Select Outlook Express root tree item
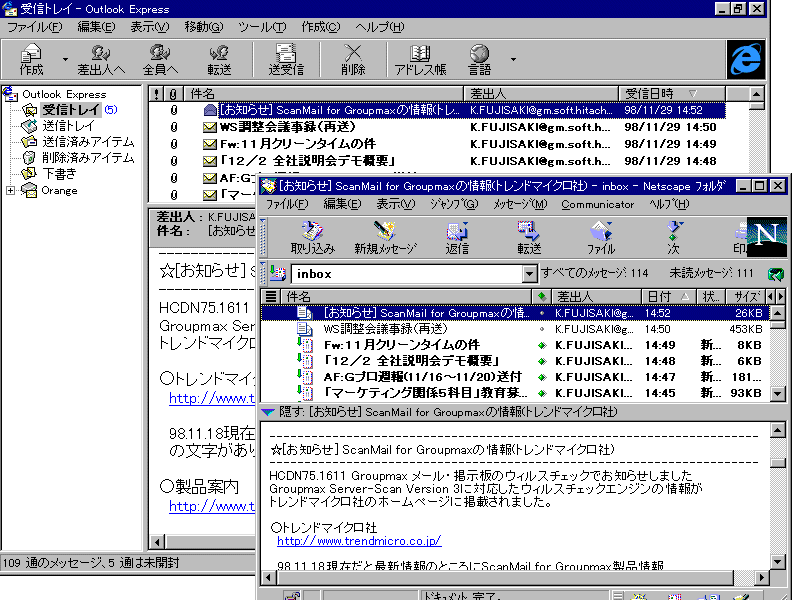The height and width of the screenshot is (600, 800). point(64,94)
